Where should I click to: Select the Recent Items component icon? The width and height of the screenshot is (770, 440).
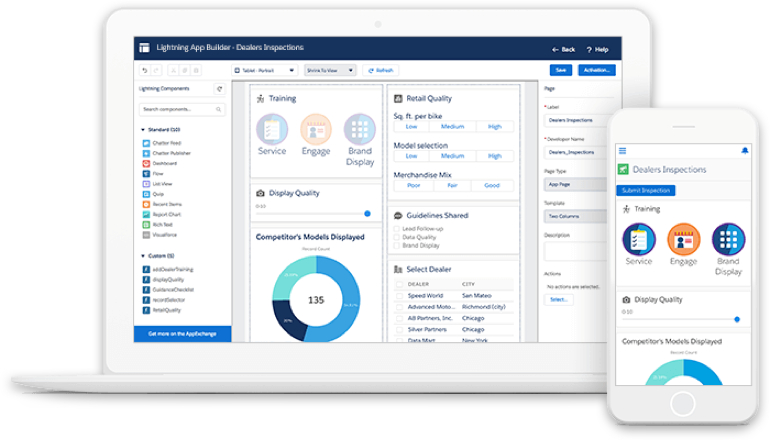coord(146,204)
